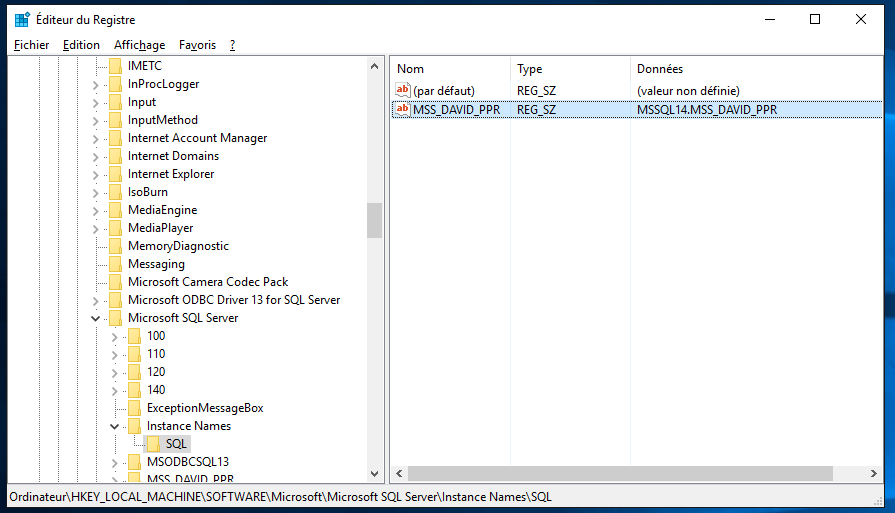This screenshot has width=895, height=513.
Task: Click the MemoryDiagnostic folder icon
Action: point(115,246)
